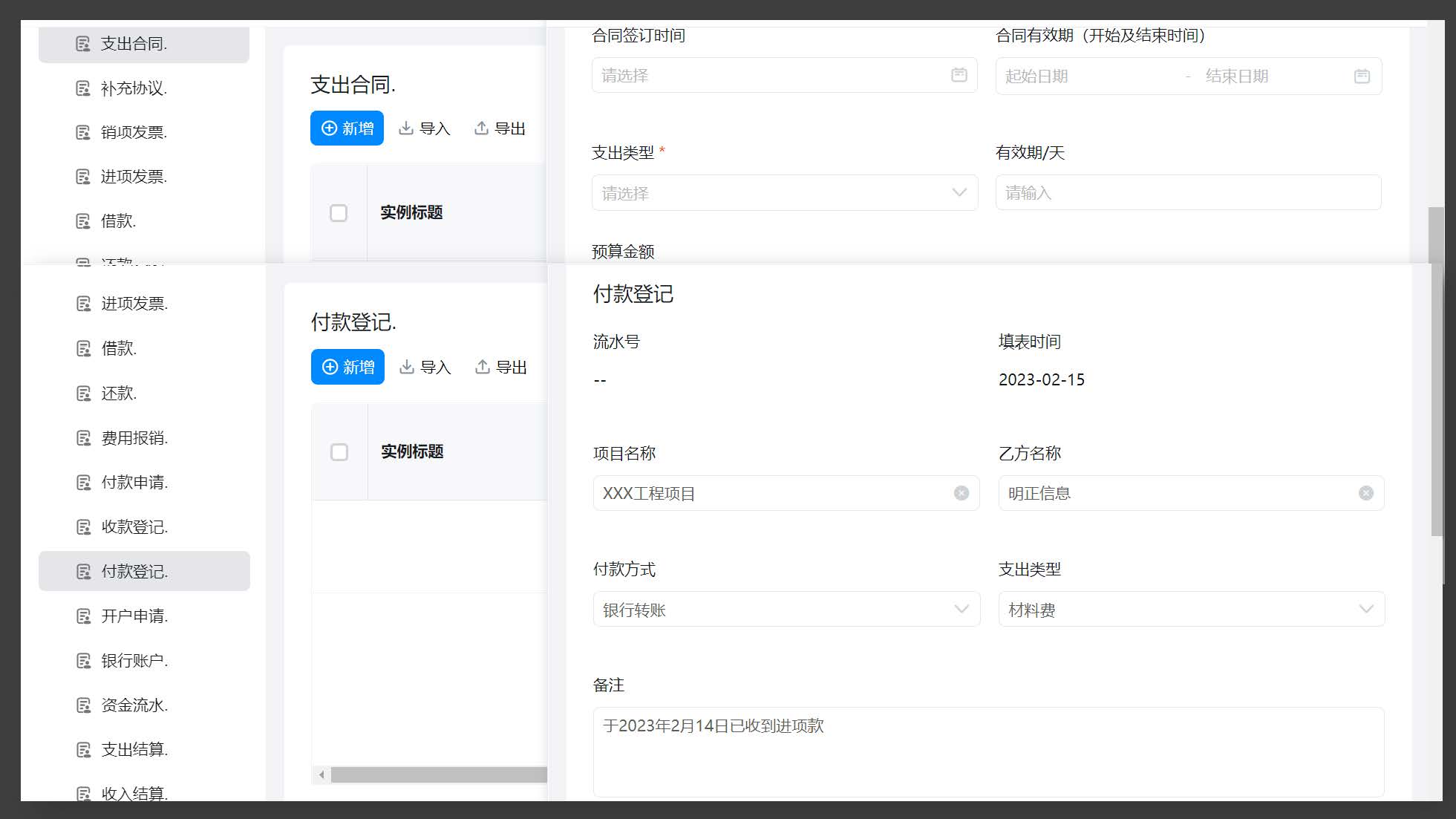This screenshot has width=1456, height=819.
Task: Clear 明正信息 using the x icon
Action: pyautogui.click(x=1365, y=493)
